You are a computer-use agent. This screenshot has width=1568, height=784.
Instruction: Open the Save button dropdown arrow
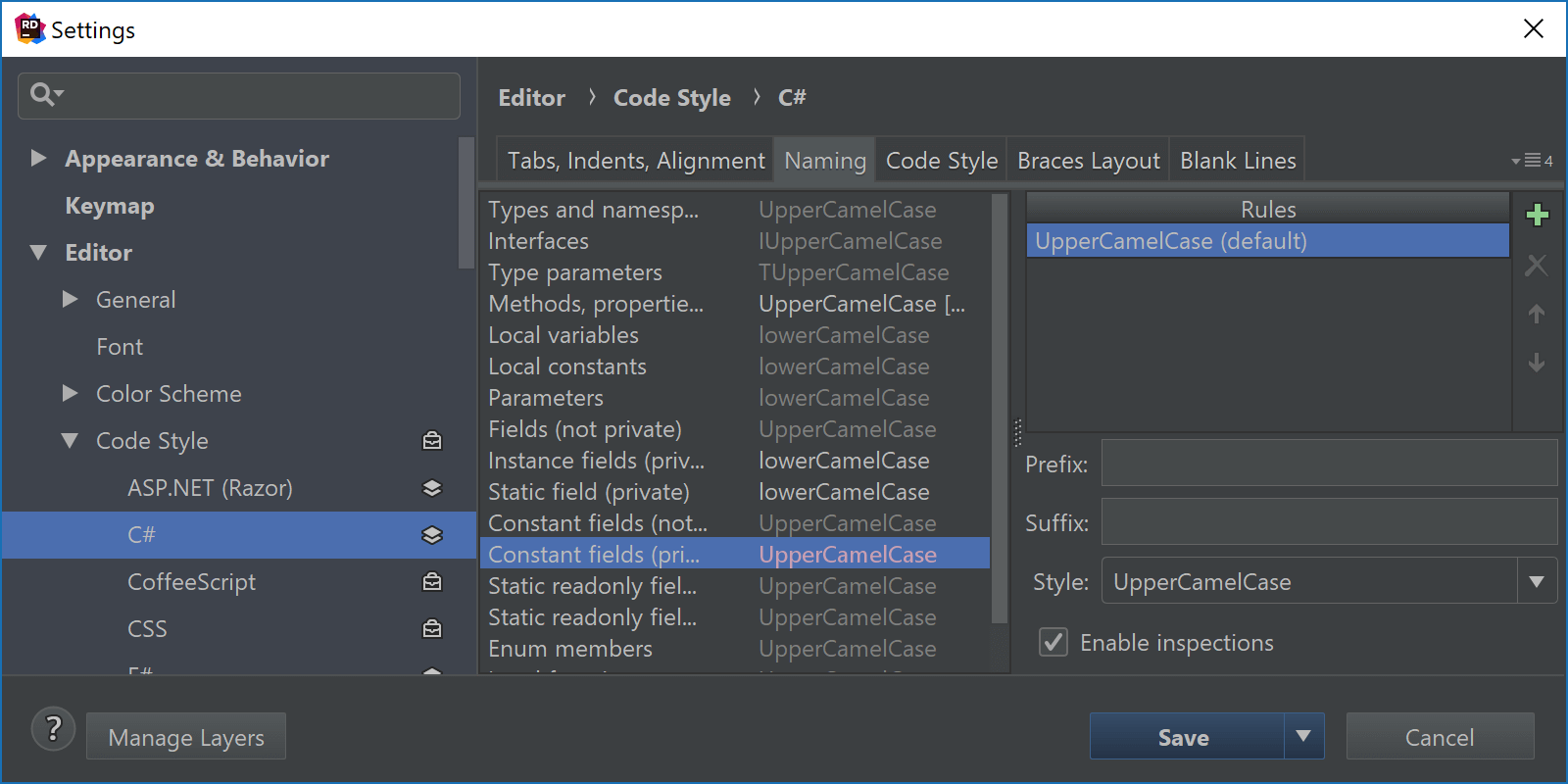[1303, 736]
